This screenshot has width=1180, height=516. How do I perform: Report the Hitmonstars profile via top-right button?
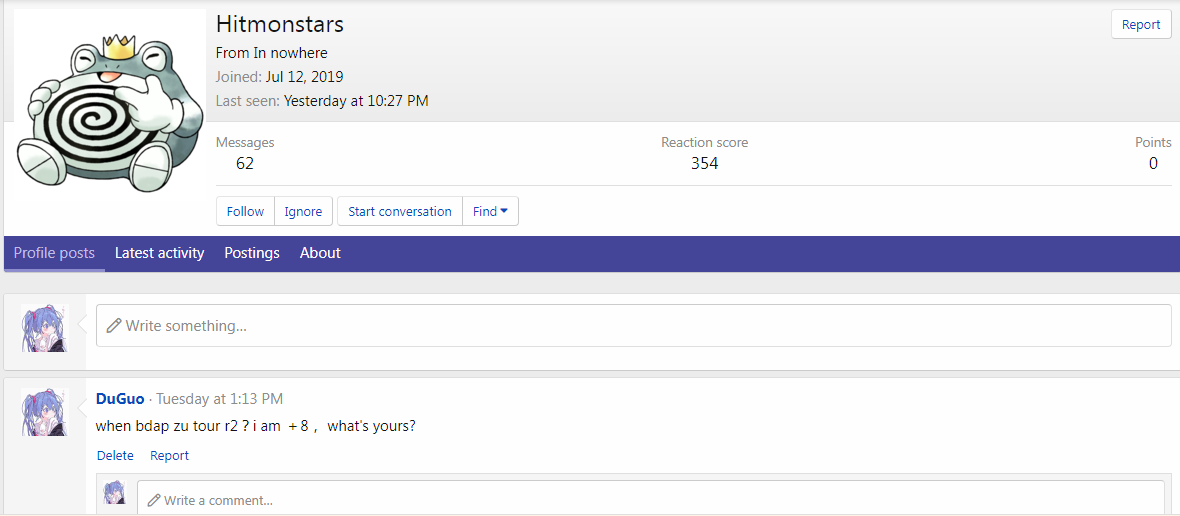point(1140,25)
